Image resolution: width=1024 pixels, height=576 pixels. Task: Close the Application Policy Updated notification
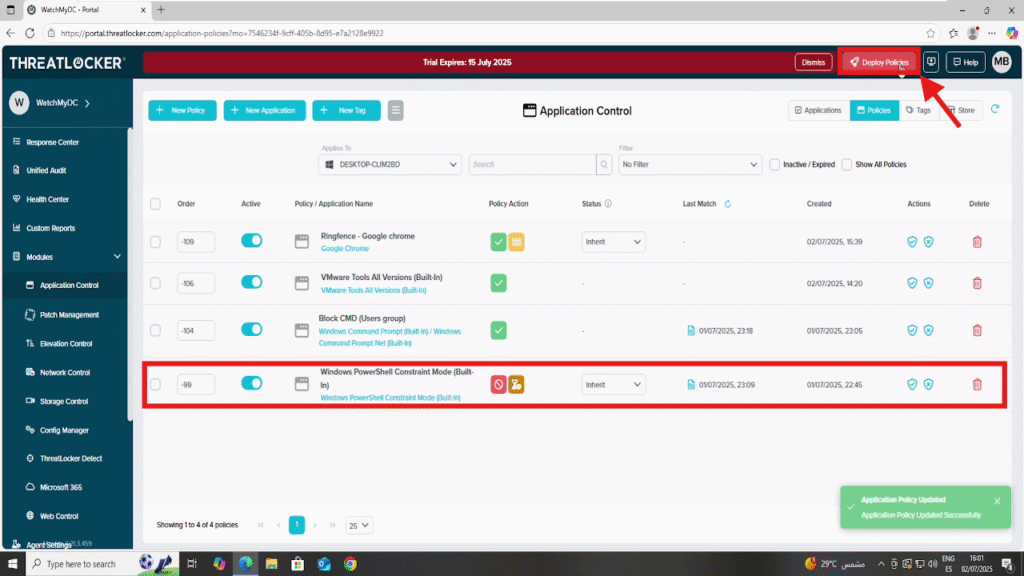[x=997, y=501]
